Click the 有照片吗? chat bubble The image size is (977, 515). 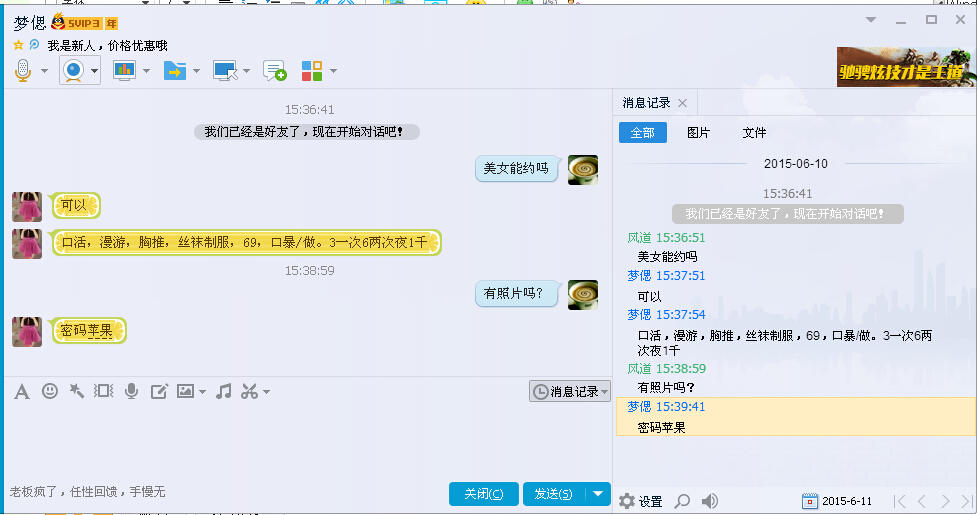click(x=517, y=294)
